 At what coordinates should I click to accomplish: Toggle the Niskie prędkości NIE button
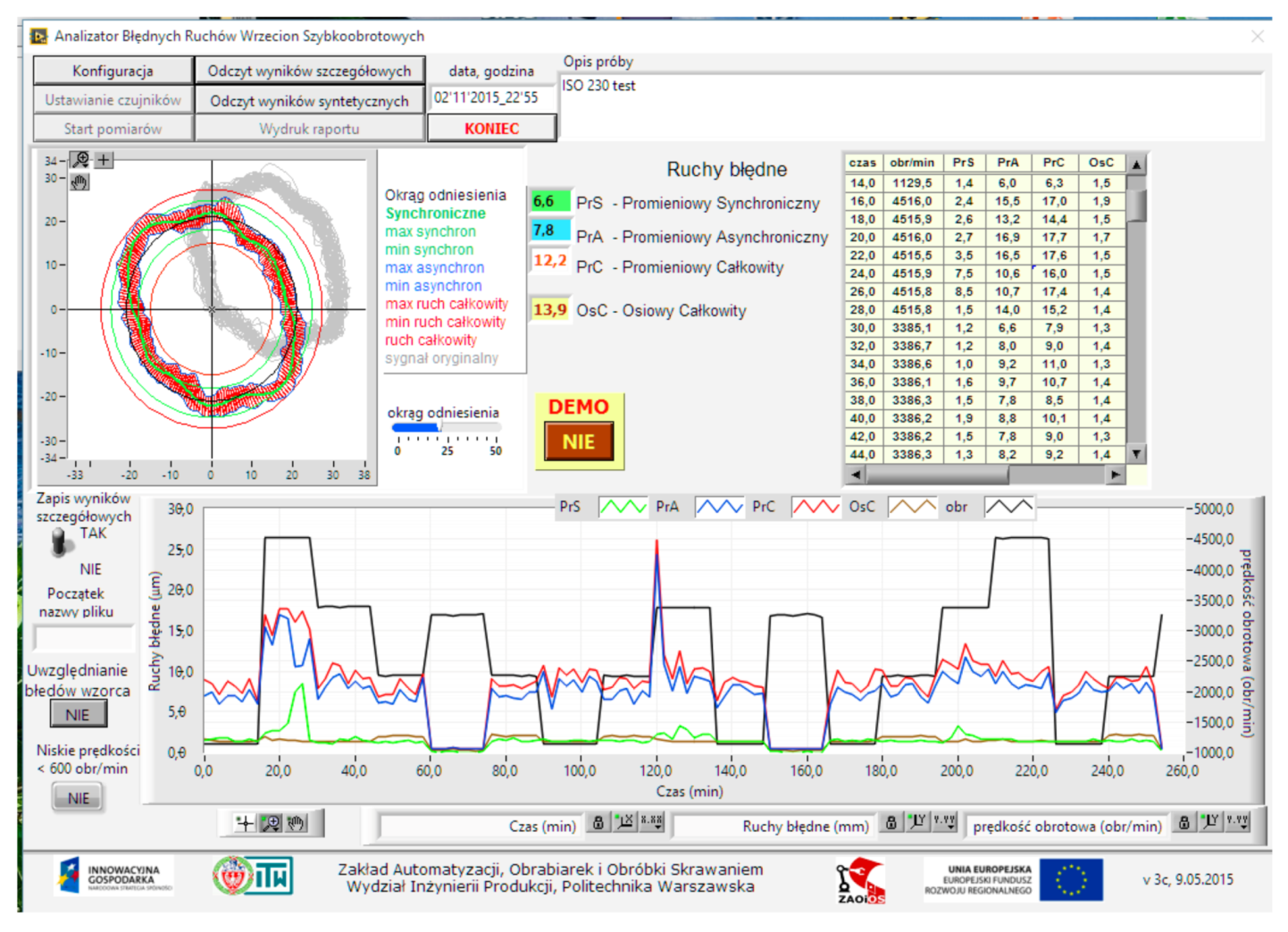(78, 798)
